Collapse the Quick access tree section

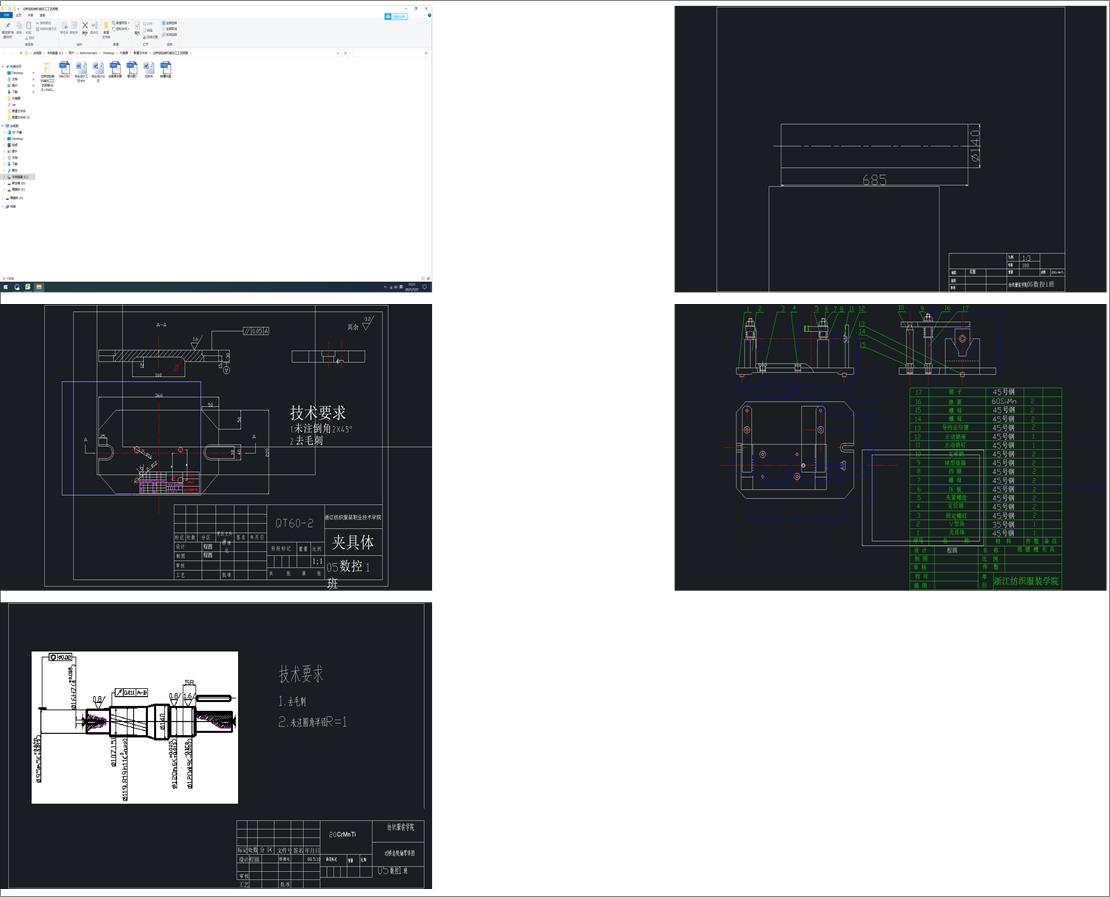click(x=3, y=66)
